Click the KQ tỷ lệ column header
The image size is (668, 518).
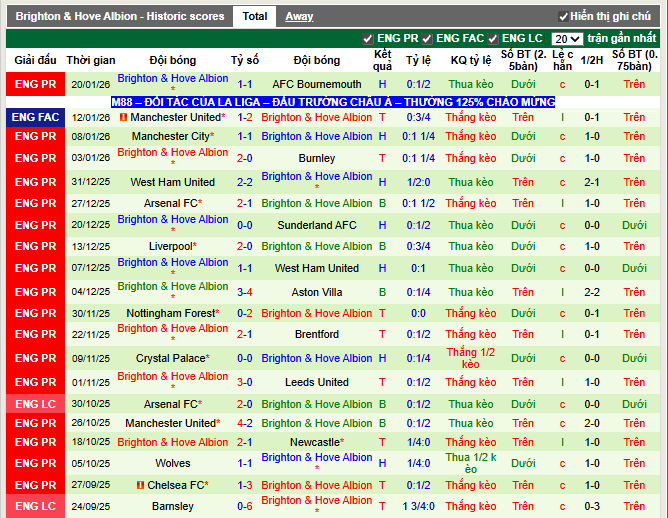point(471,60)
